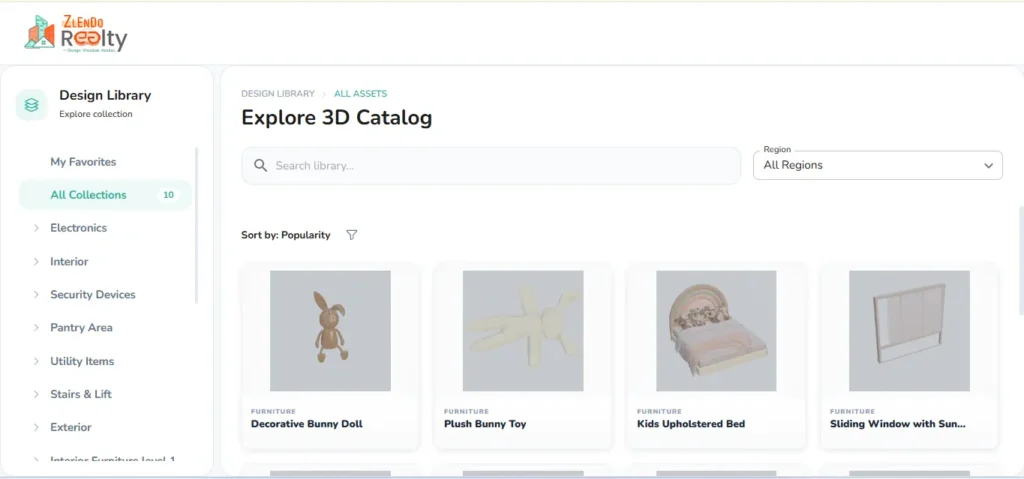Expand the Exterior category chevron
This screenshot has width=1024, height=479.
pos(36,427)
